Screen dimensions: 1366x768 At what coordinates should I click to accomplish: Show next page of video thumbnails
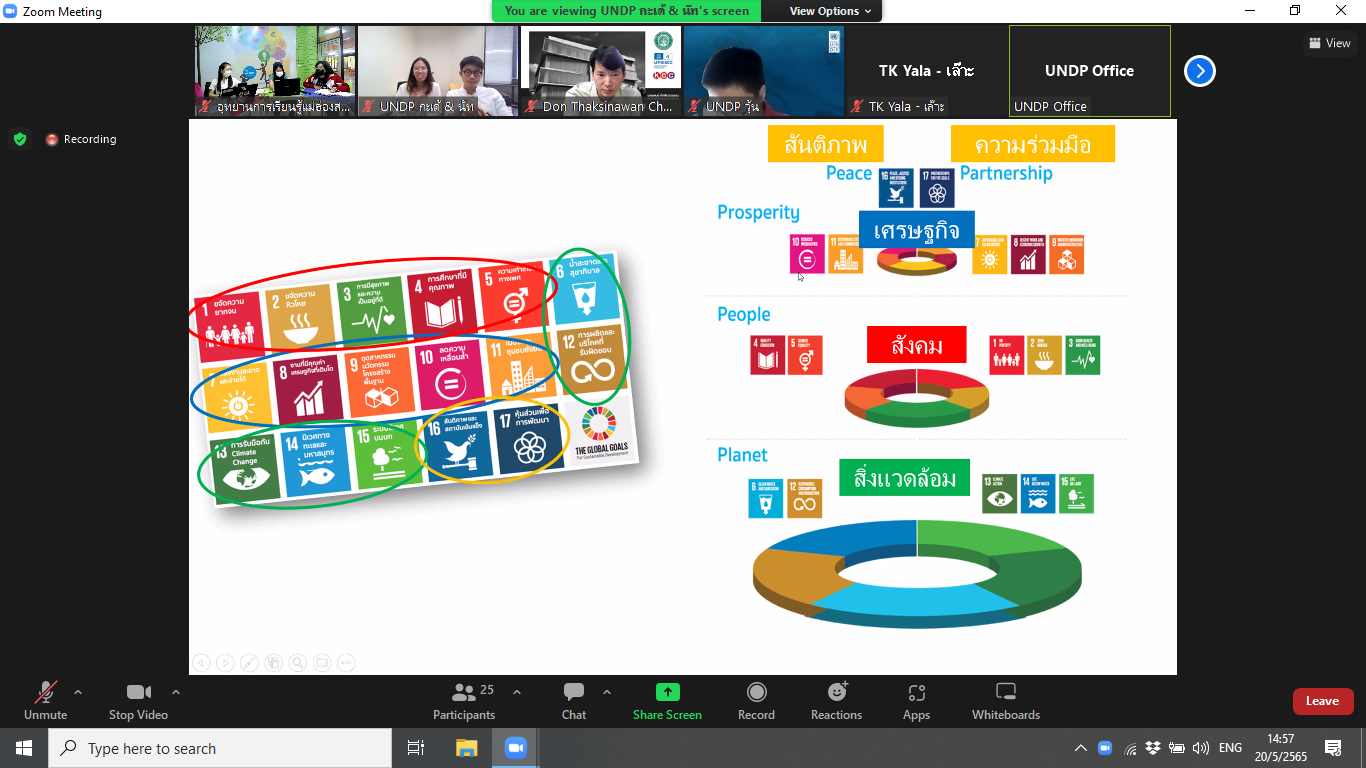point(1200,71)
